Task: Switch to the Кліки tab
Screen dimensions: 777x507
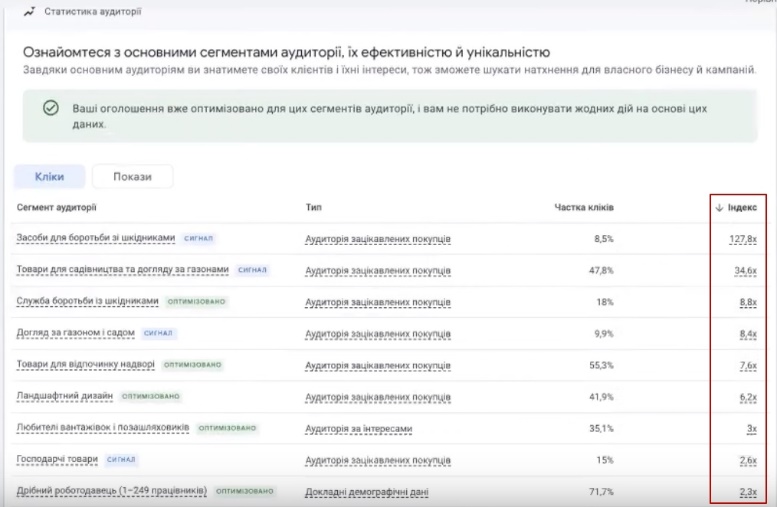Action: pyautogui.click(x=49, y=177)
